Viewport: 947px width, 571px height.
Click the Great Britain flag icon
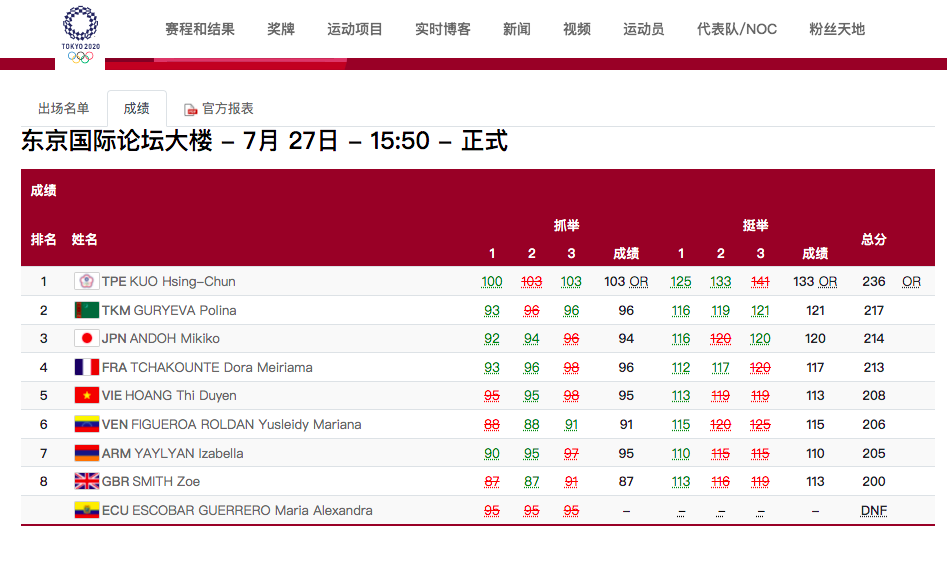point(87,481)
